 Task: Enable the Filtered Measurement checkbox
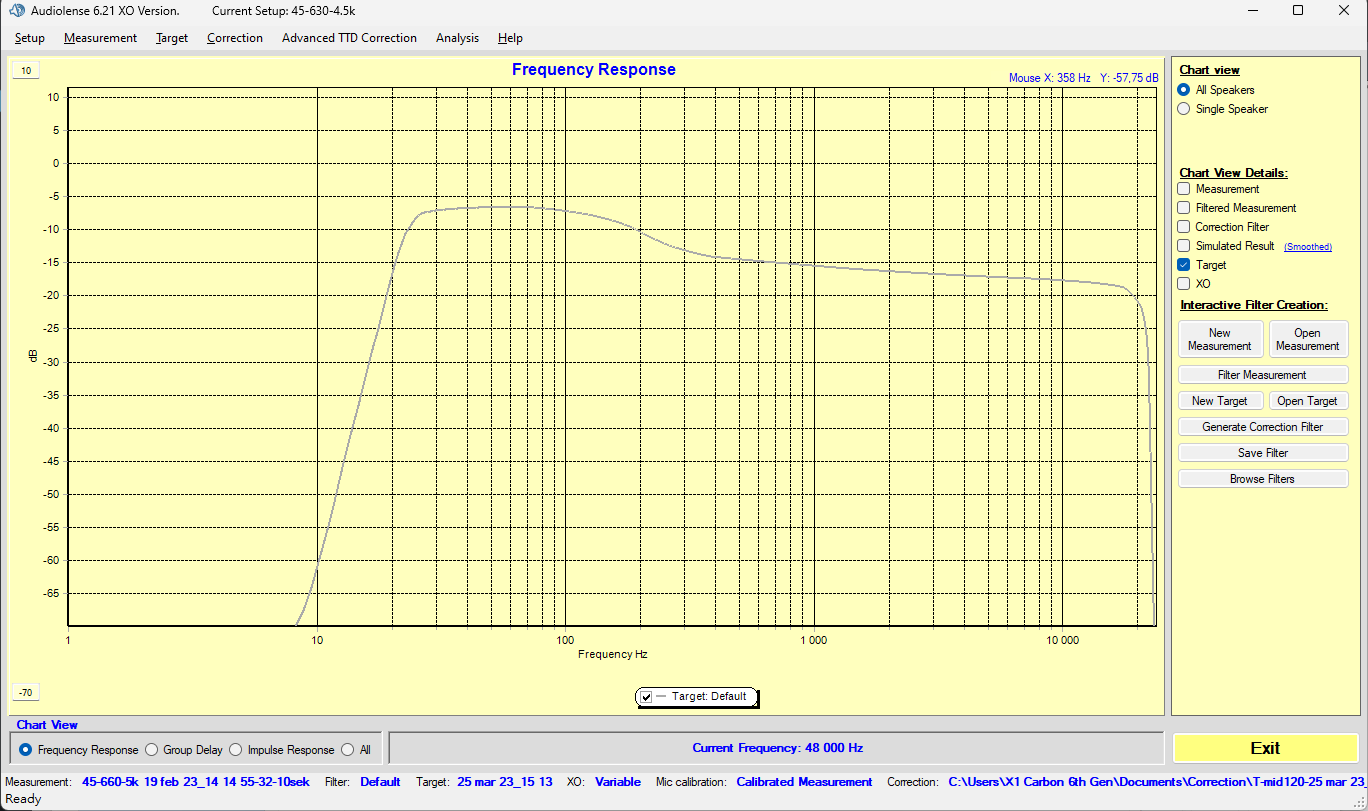pyautogui.click(x=1184, y=208)
